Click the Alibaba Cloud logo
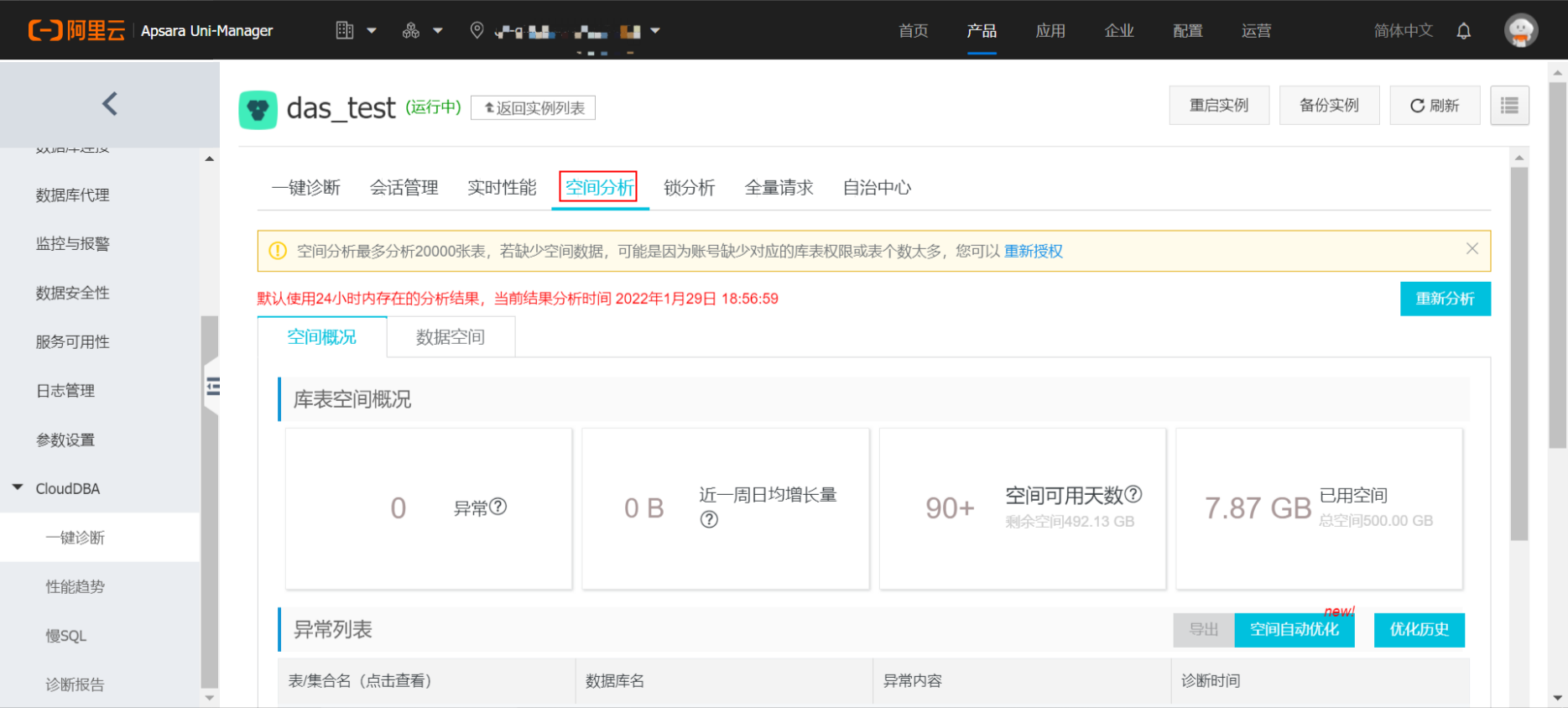This screenshot has width=1568, height=708. tap(76, 31)
